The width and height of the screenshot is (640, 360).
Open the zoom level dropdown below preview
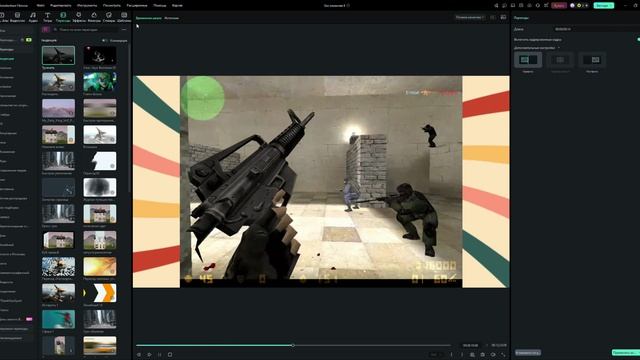click(437, 355)
